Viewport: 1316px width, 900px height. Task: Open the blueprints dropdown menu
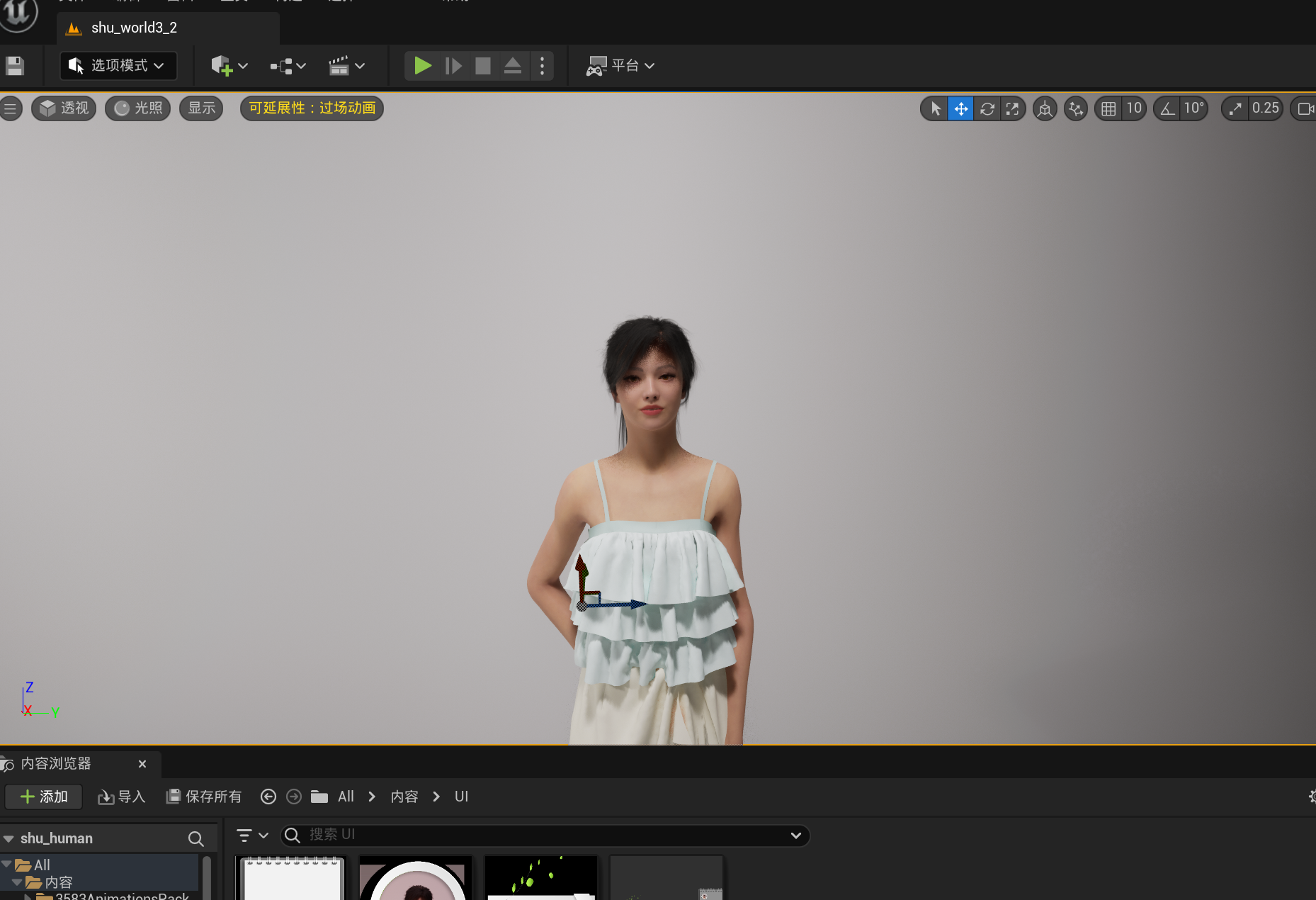[288, 66]
